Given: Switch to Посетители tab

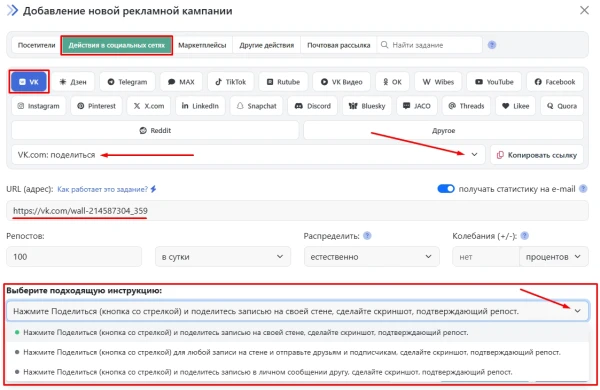Looking at the screenshot, I should click(37, 45).
